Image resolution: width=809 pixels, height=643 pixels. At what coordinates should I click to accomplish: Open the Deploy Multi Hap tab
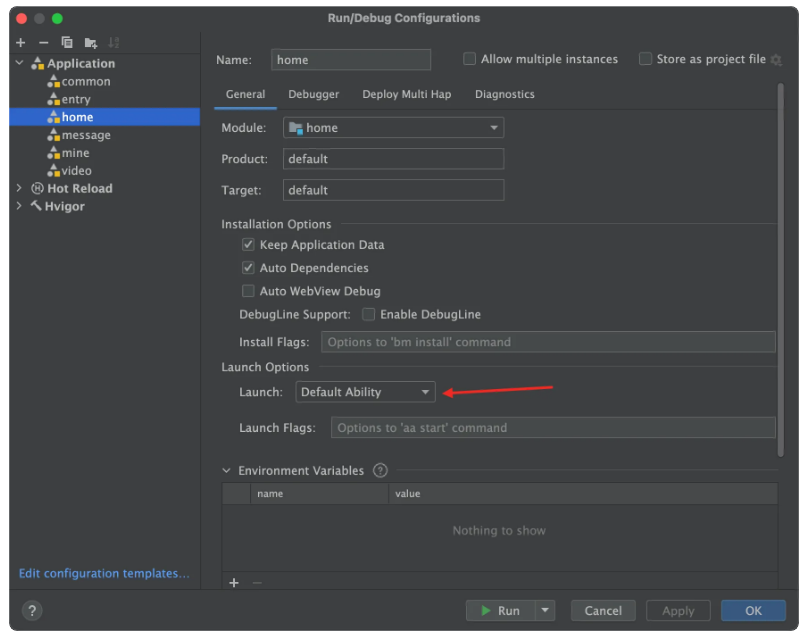click(407, 94)
